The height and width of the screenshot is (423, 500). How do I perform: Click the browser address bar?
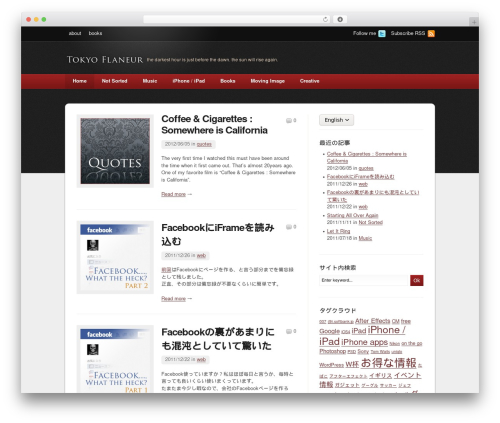point(237,19)
